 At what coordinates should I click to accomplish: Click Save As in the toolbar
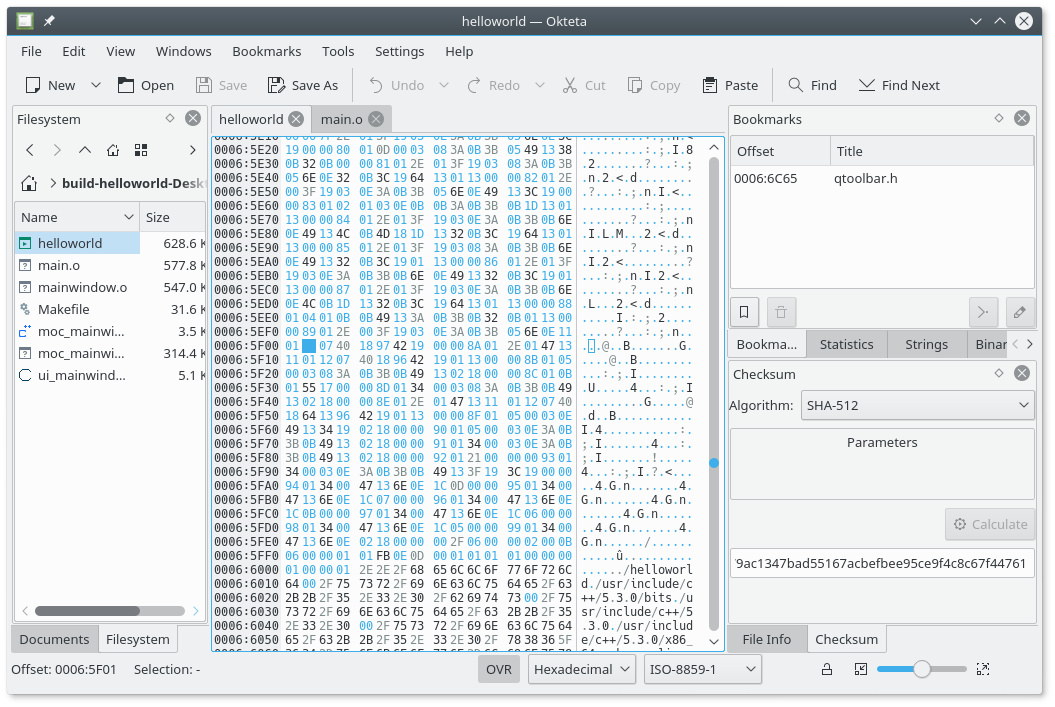302,85
